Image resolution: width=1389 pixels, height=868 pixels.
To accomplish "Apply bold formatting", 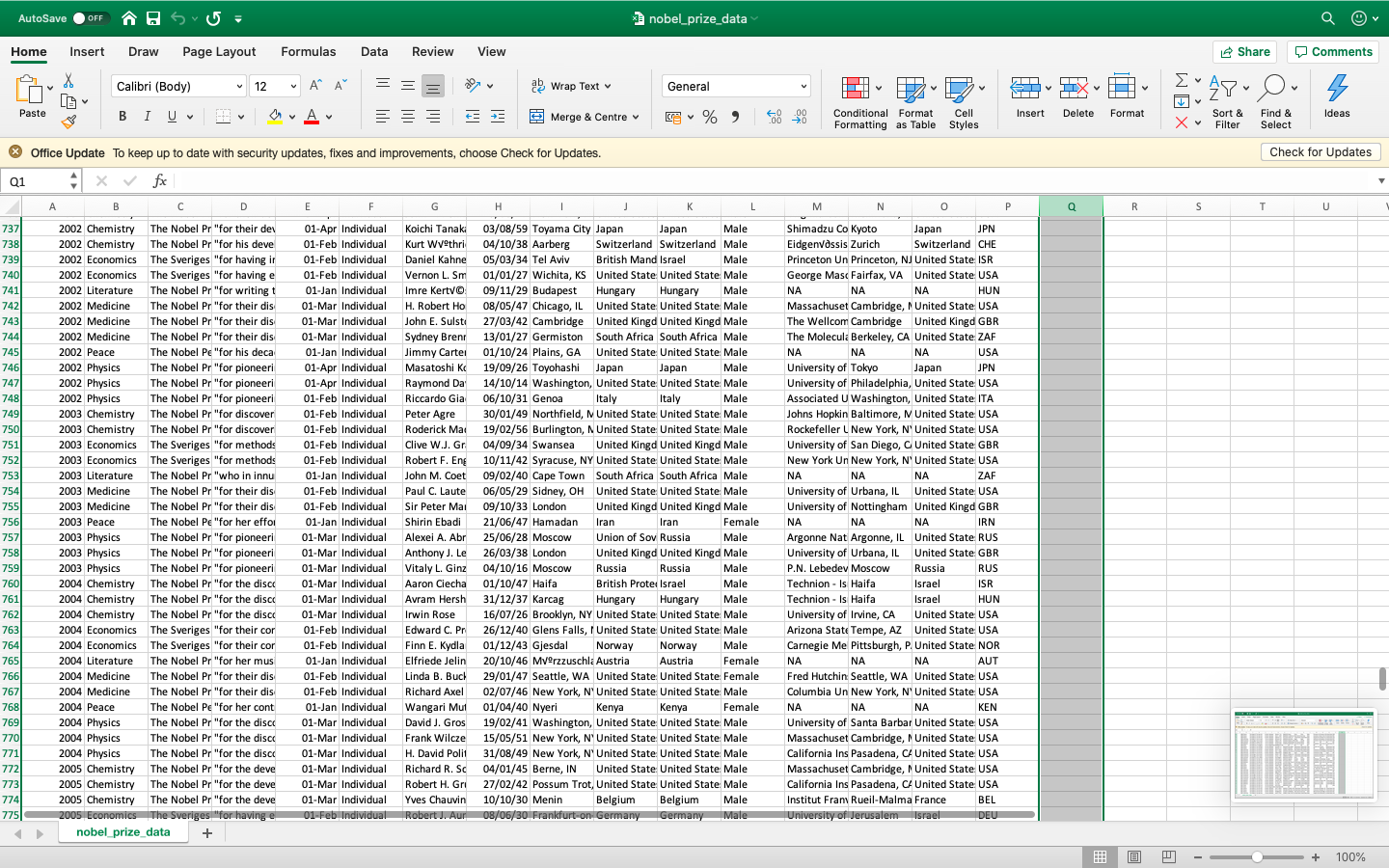I will pyautogui.click(x=122, y=116).
